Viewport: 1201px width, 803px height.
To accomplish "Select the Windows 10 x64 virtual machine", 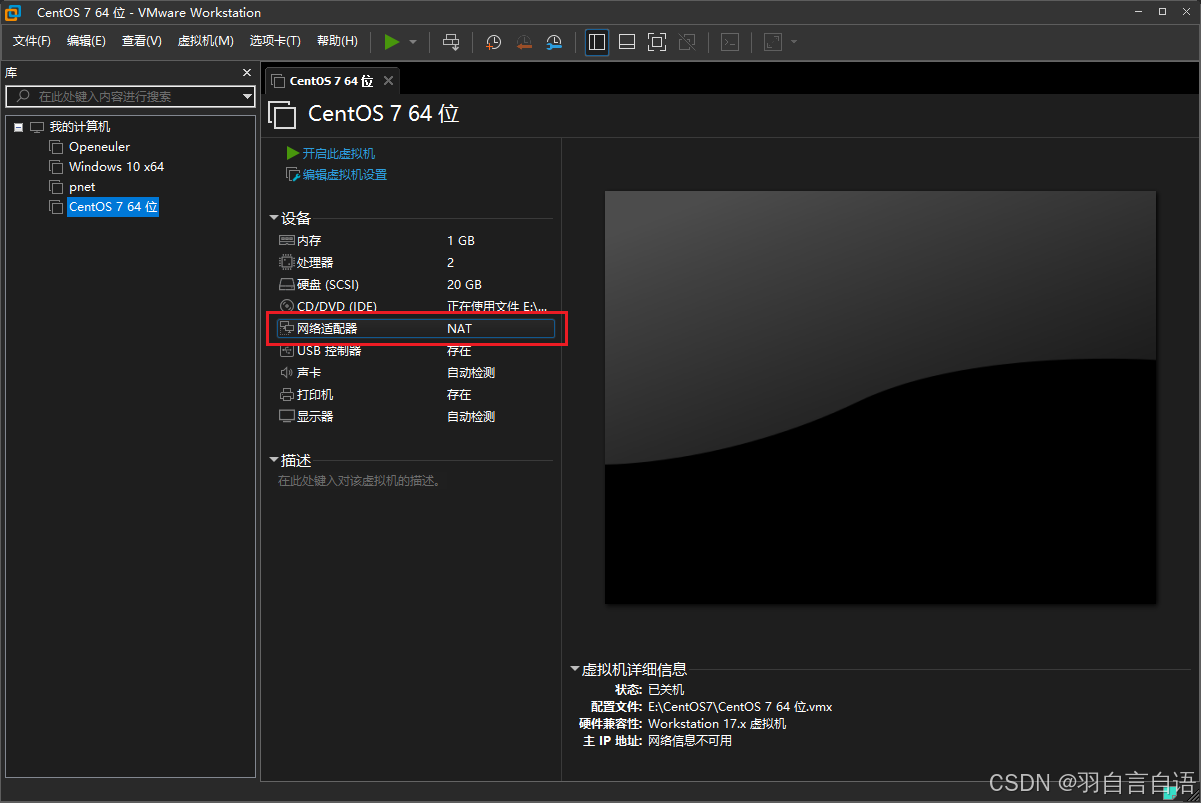I will 116,167.
